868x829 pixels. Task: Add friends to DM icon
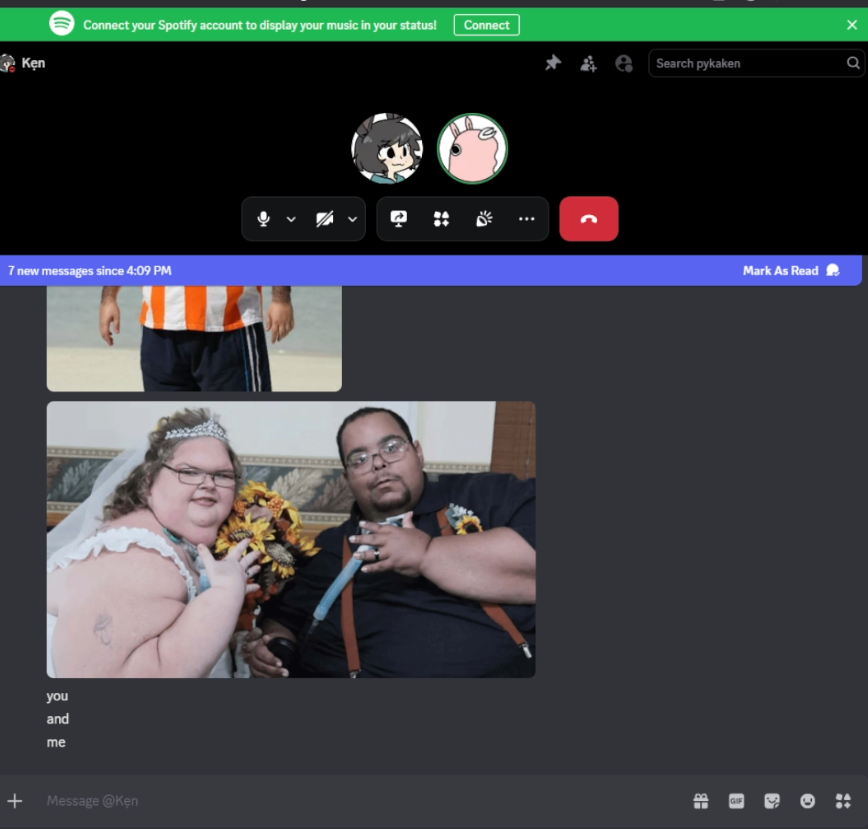point(588,63)
